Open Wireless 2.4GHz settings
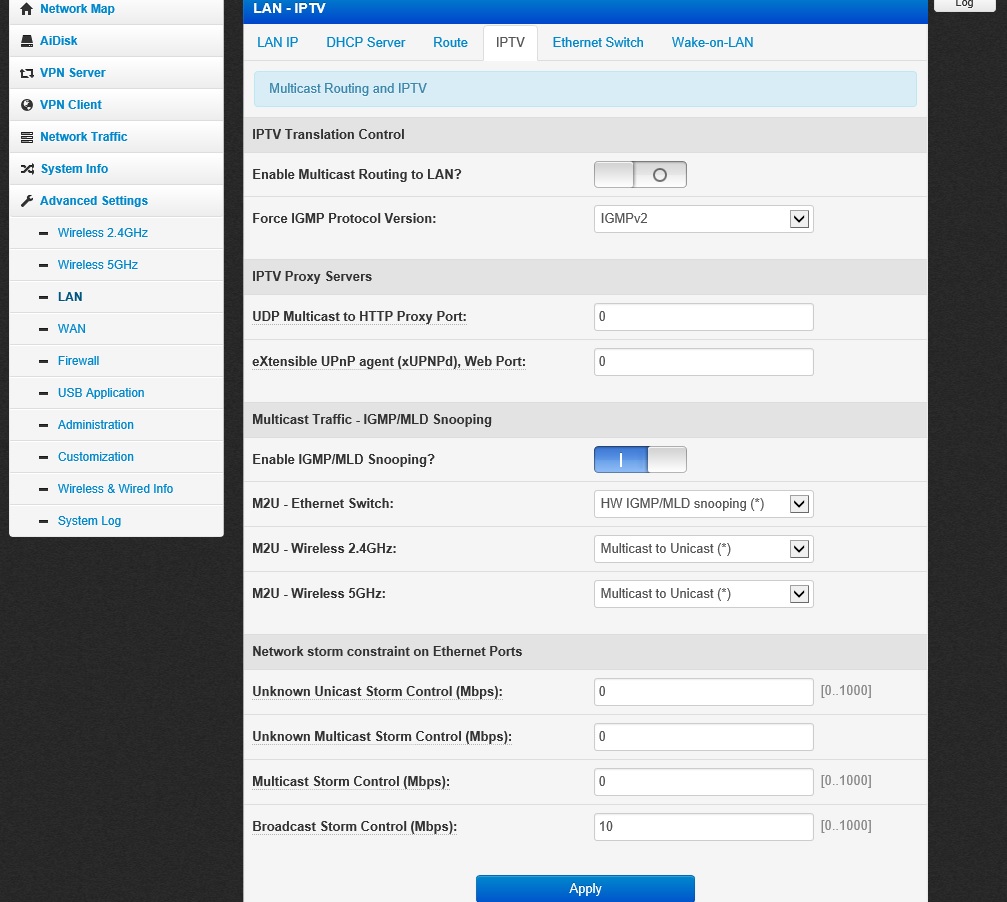The height and width of the screenshot is (902, 1007). (103, 233)
